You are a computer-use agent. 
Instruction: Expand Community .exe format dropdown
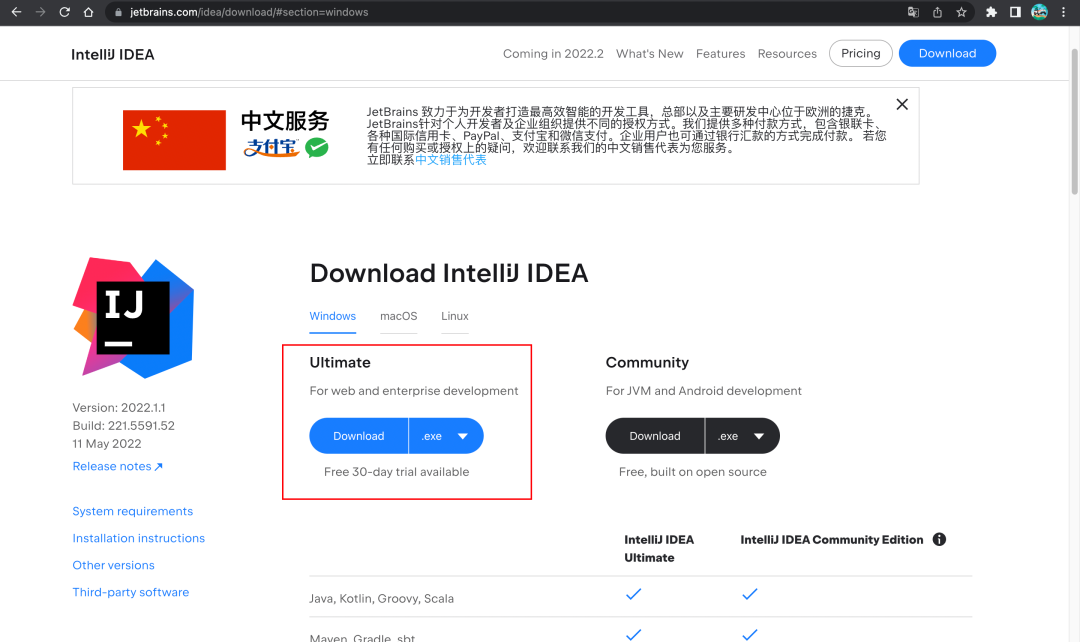point(742,436)
